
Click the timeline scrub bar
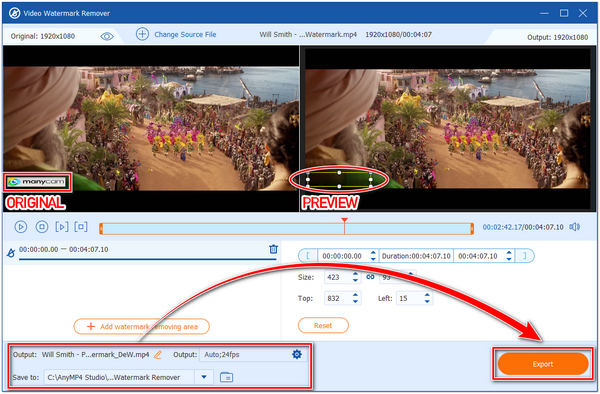pos(286,229)
